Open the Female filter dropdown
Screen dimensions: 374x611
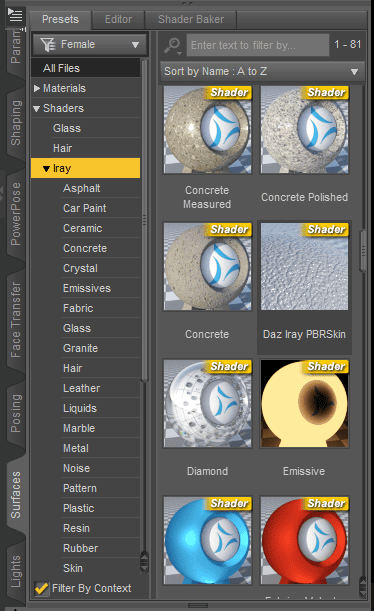[x=90, y=44]
